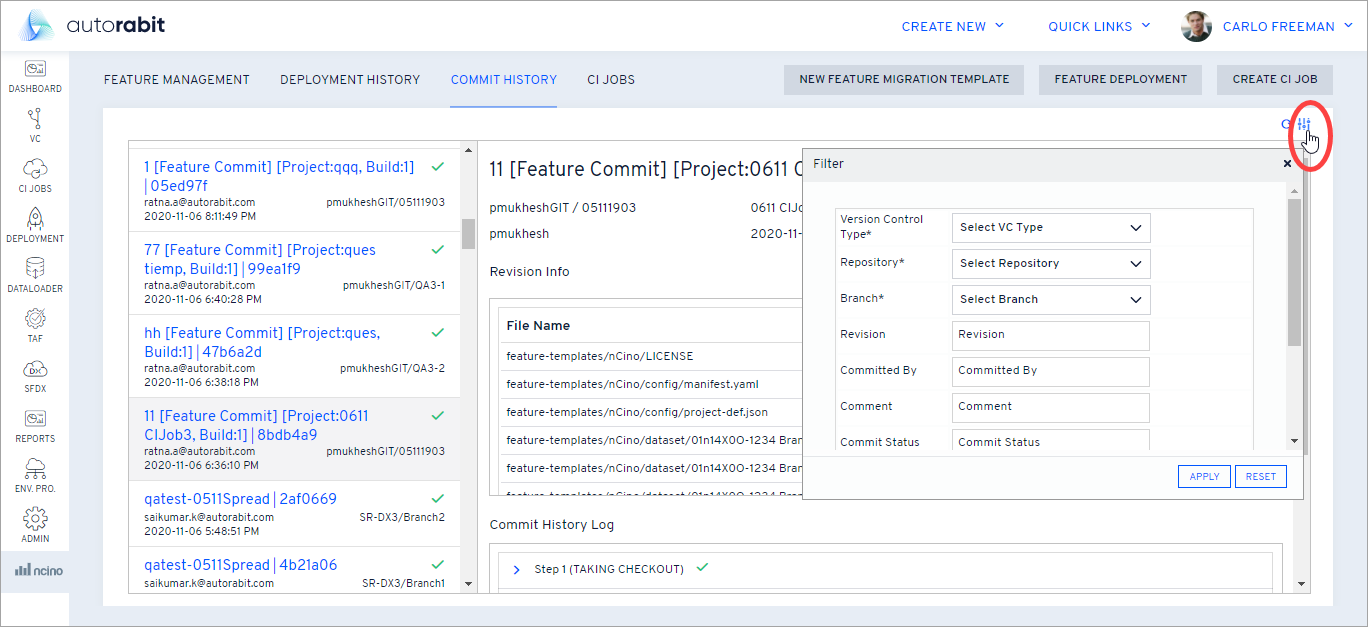This screenshot has width=1368, height=627.
Task: Open the Select VC Type dropdown
Action: (1050, 227)
